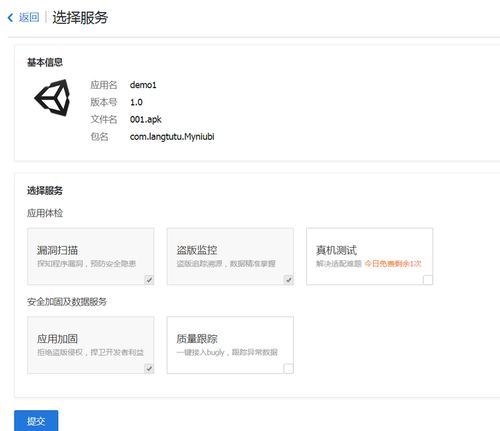Image resolution: width=500 pixels, height=431 pixels.
Task: Toggle the 应用加固 checkbox
Action: pyautogui.click(x=149, y=368)
